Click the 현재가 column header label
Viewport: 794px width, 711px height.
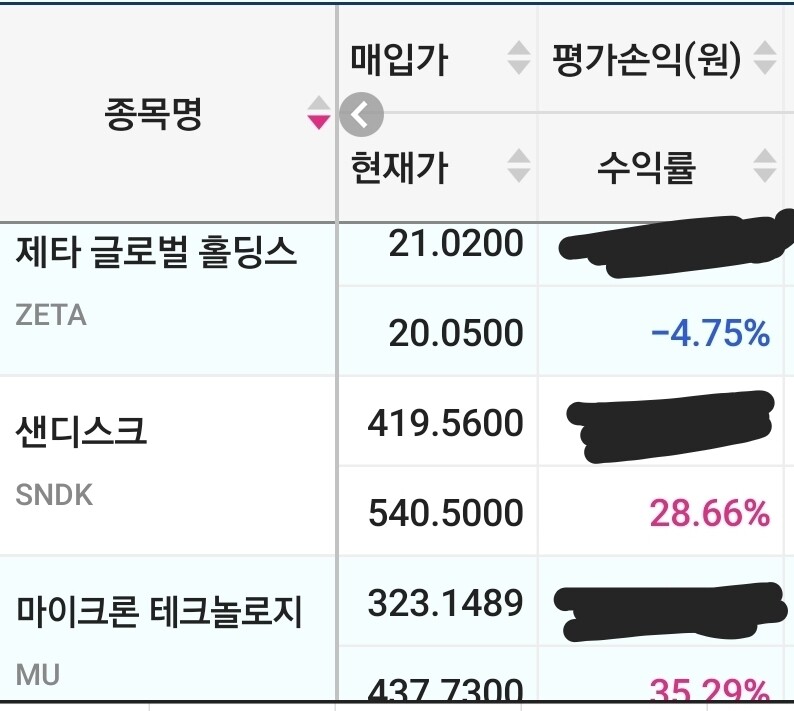click(399, 167)
